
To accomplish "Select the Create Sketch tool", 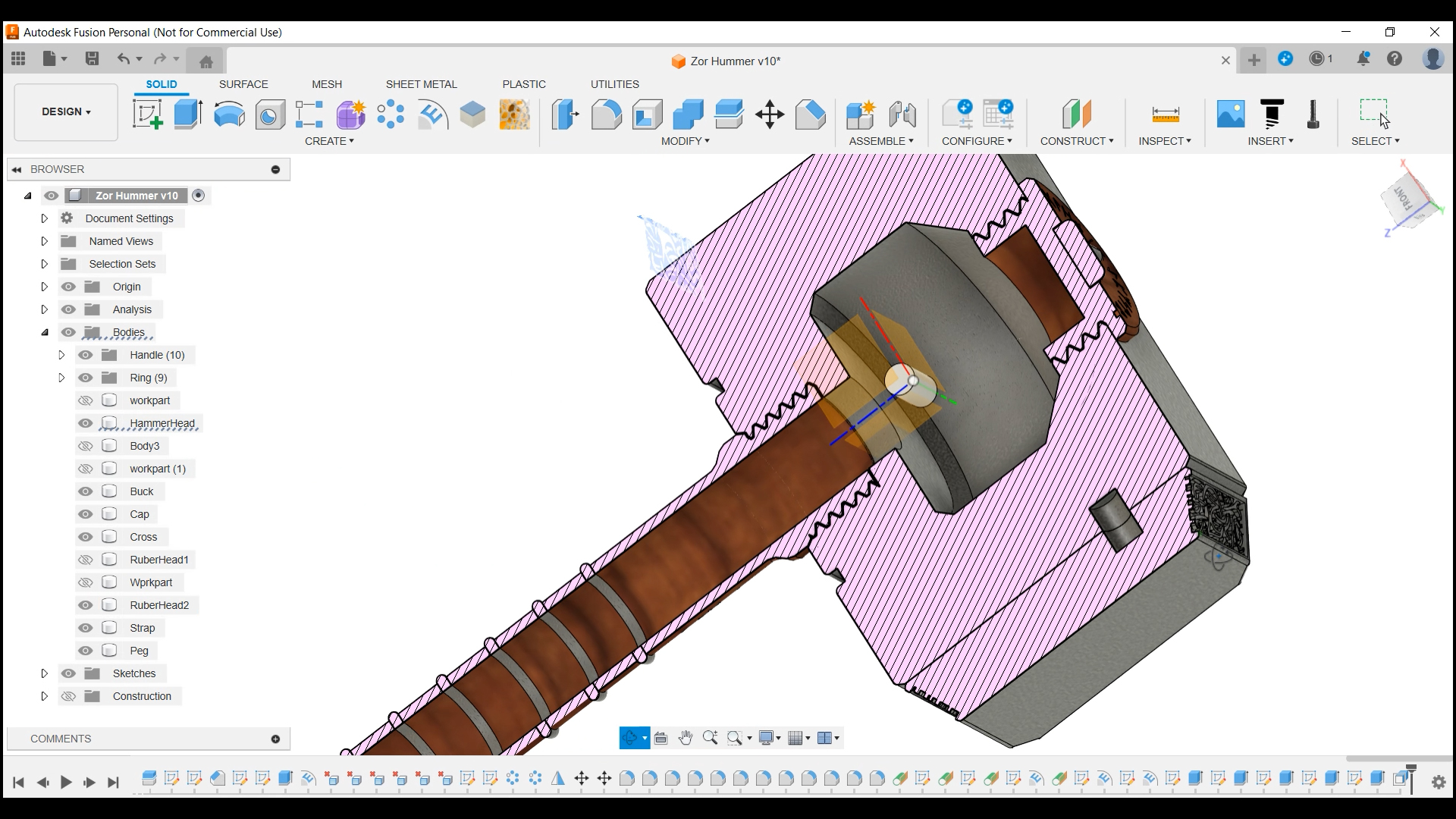I will 147,115.
